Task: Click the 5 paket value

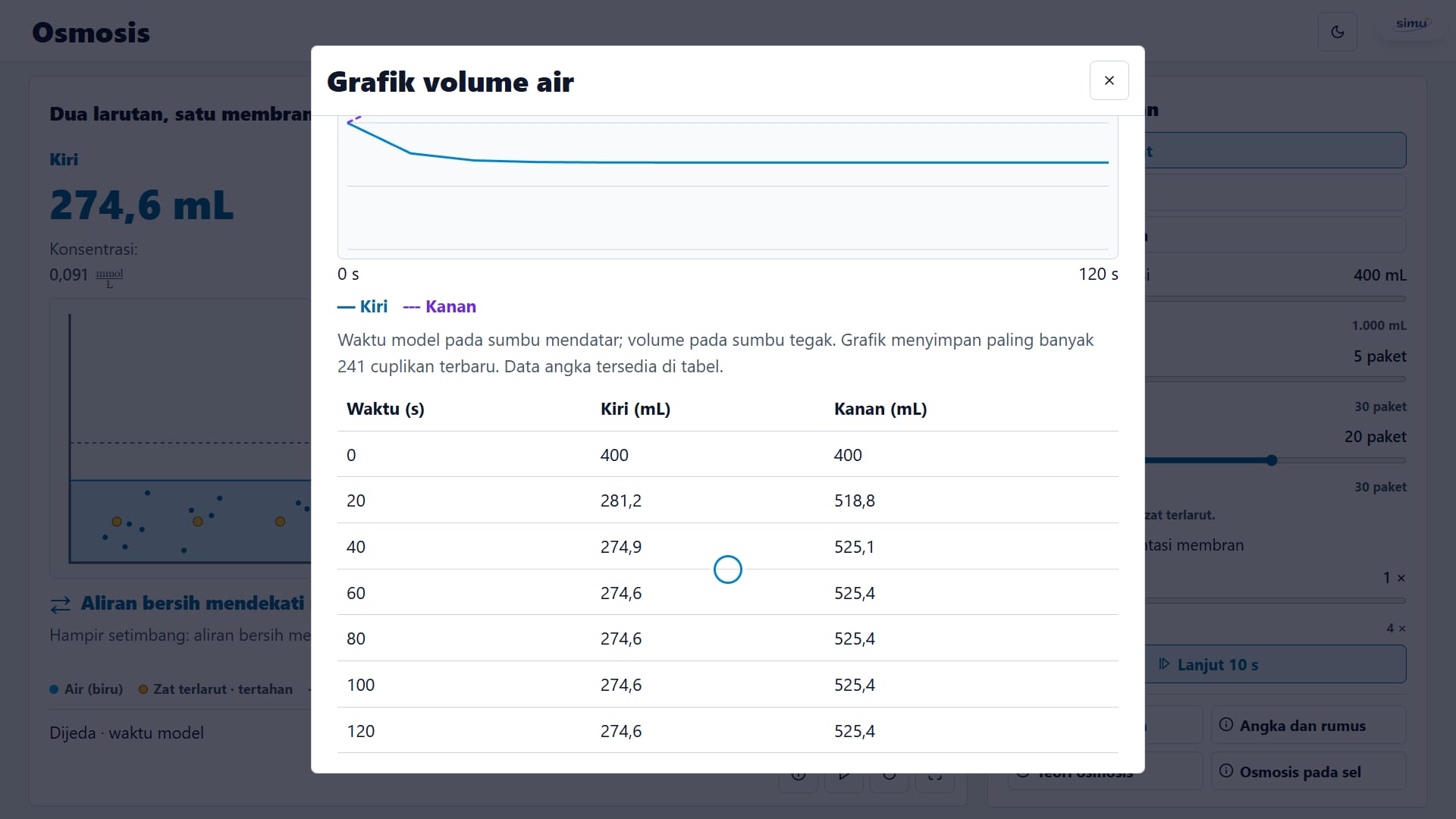Action: (x=1379, y=356)
